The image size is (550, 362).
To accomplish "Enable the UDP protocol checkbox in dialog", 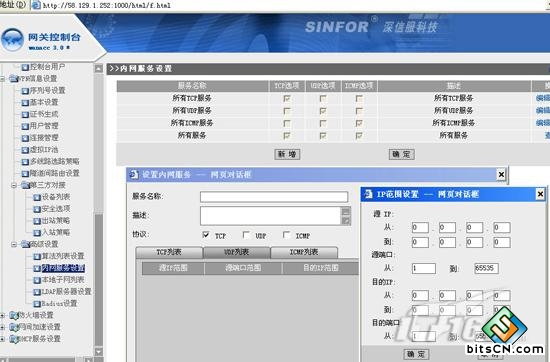I will tap(246, 235).
